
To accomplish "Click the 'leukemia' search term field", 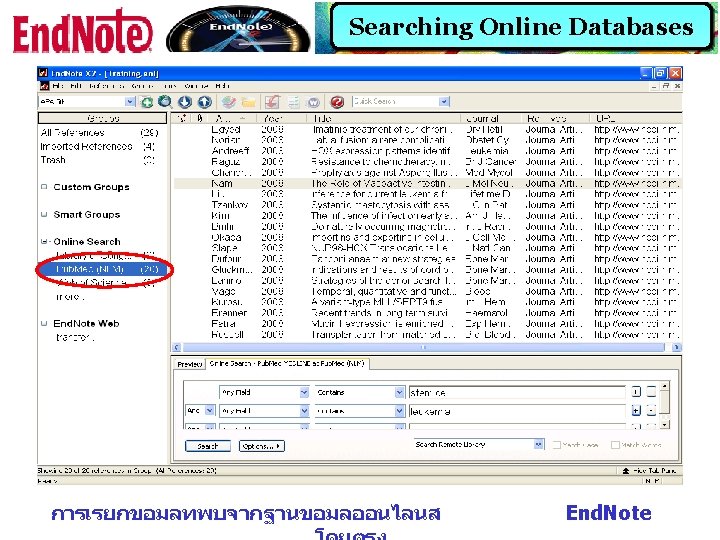I will (517, 411).
